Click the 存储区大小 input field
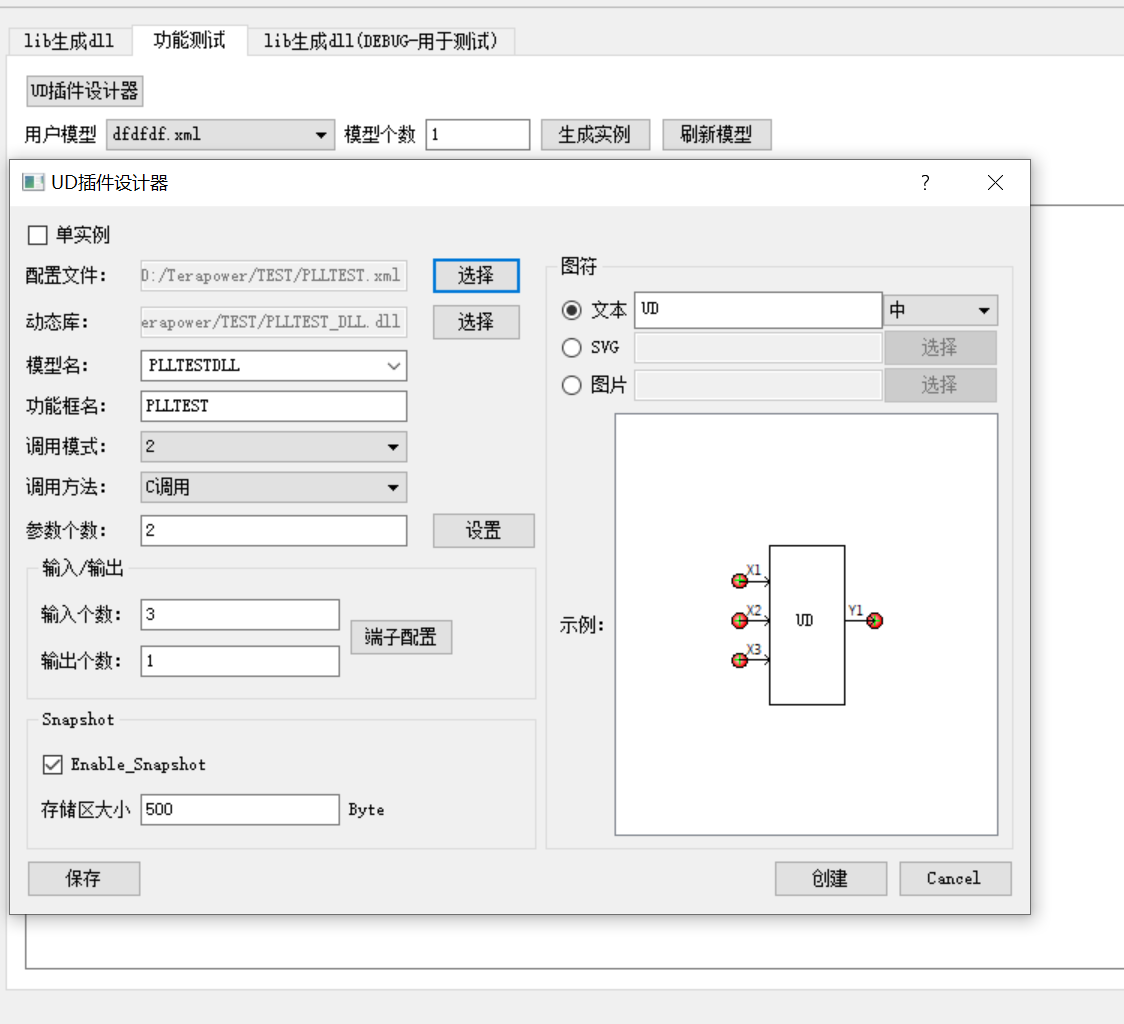 (x=240, y=810)
